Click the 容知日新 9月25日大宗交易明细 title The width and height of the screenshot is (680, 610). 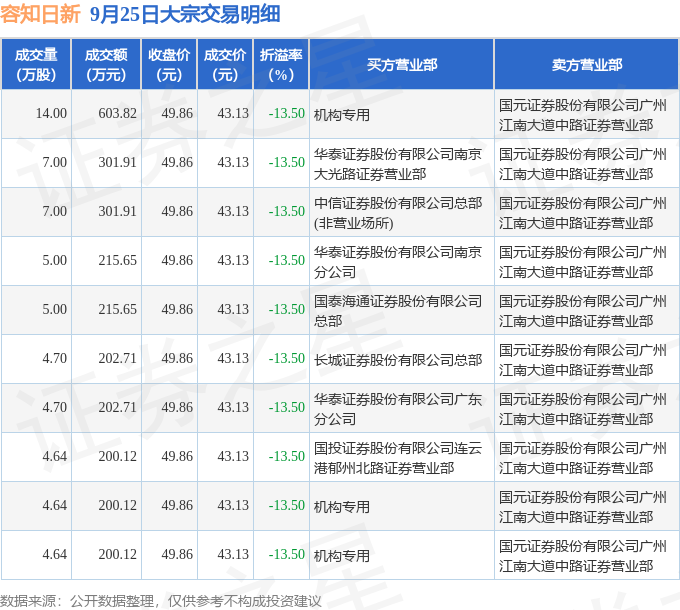pos(140,14)
